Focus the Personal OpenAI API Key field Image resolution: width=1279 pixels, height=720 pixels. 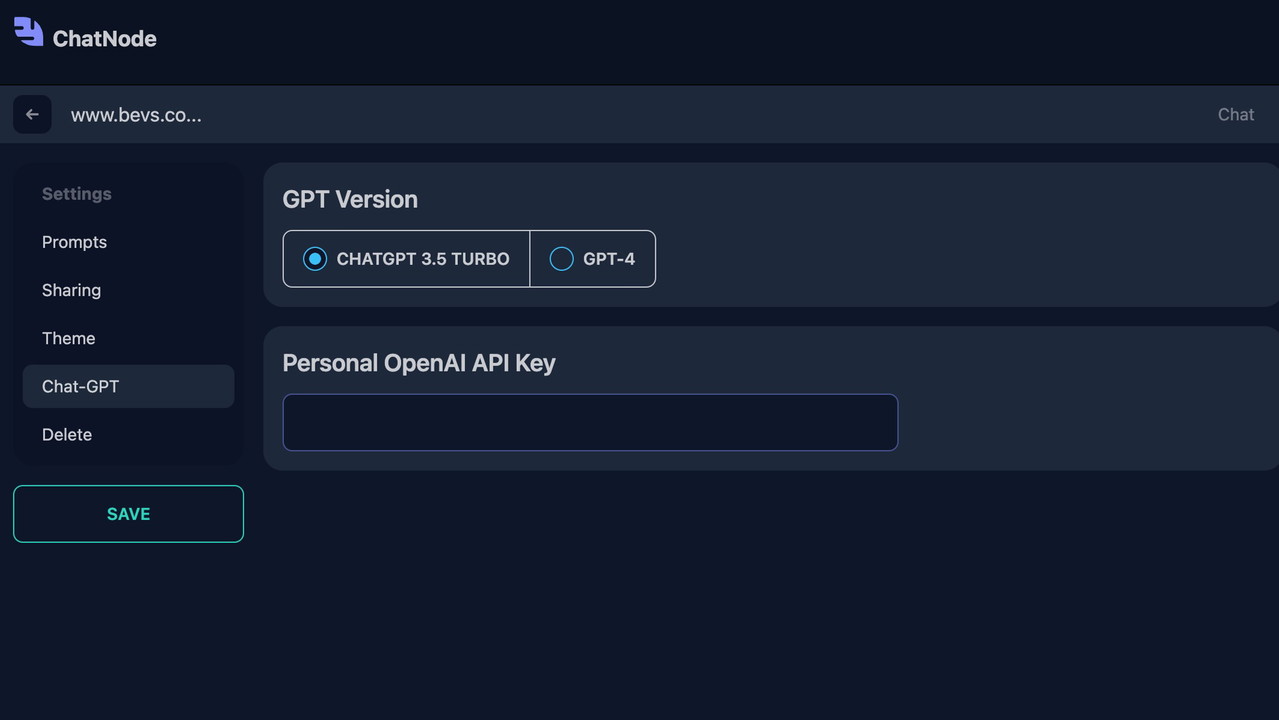click(x=590, y=422)
